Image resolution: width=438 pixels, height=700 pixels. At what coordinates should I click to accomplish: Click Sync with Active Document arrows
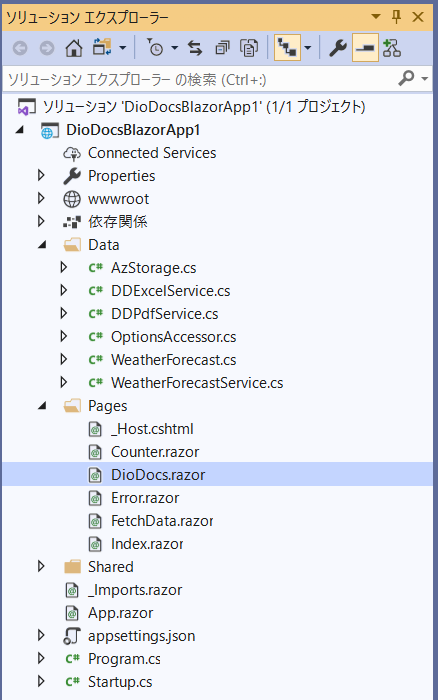(x=195, y=48)
